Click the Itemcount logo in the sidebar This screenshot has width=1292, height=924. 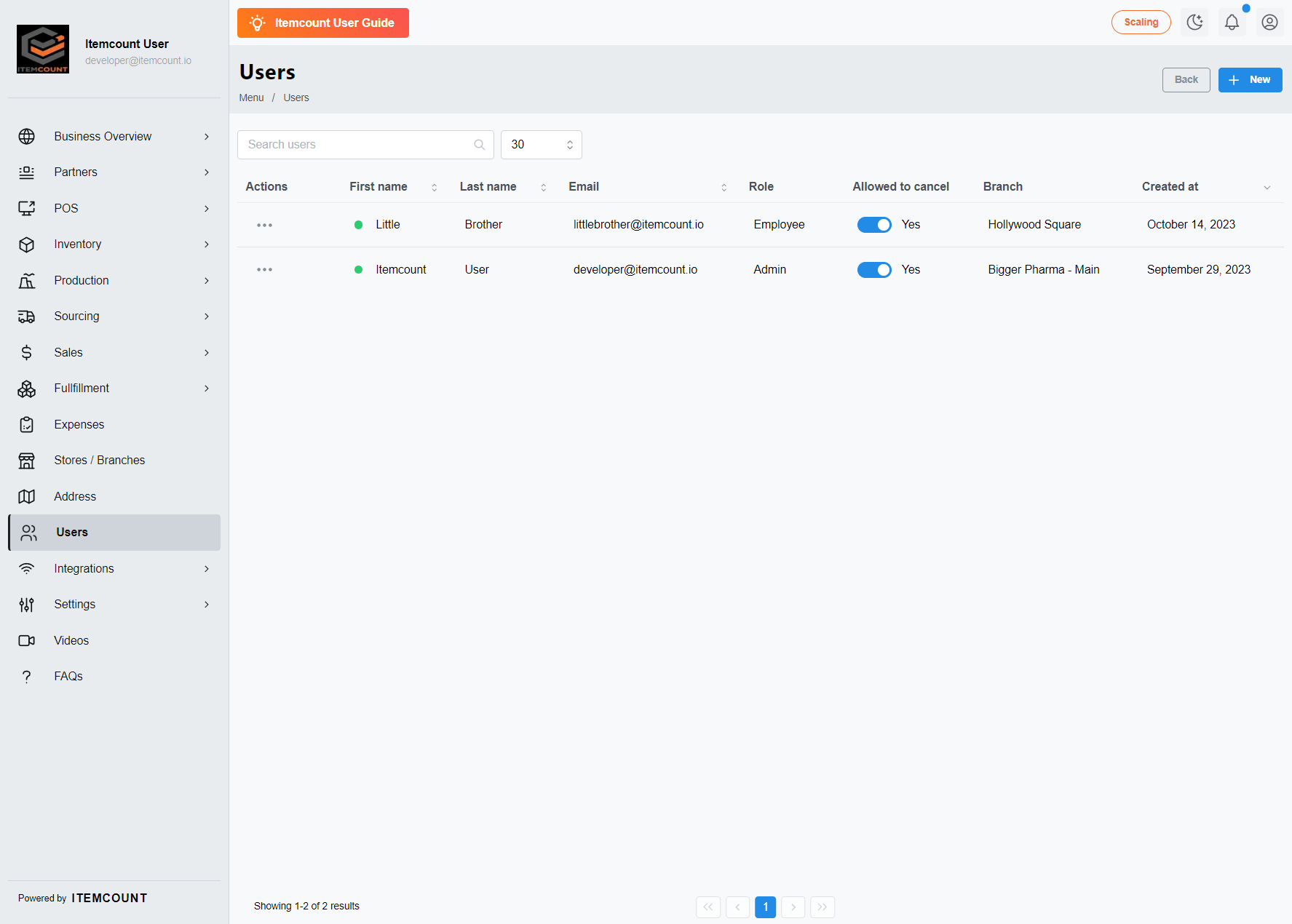pyautogui.click(x=43, y=49)
